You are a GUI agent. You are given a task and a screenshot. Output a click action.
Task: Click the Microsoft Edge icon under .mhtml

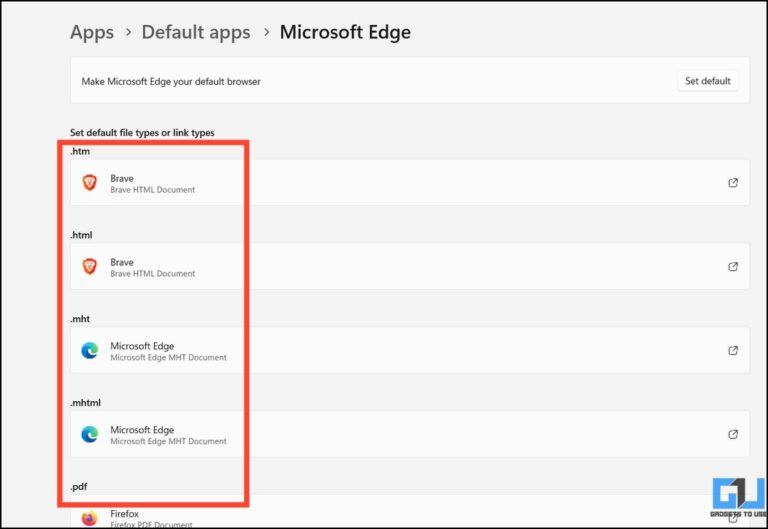pos(90,435)
